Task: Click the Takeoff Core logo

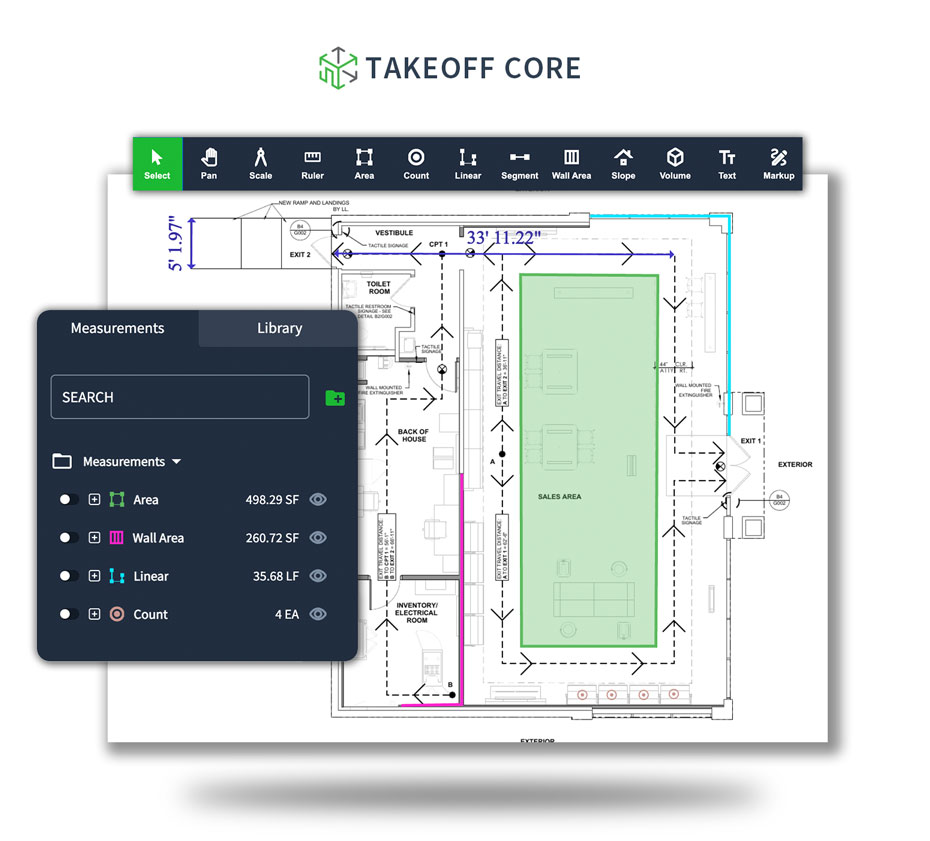Action: pyautogui.click(x=450, y=68)
